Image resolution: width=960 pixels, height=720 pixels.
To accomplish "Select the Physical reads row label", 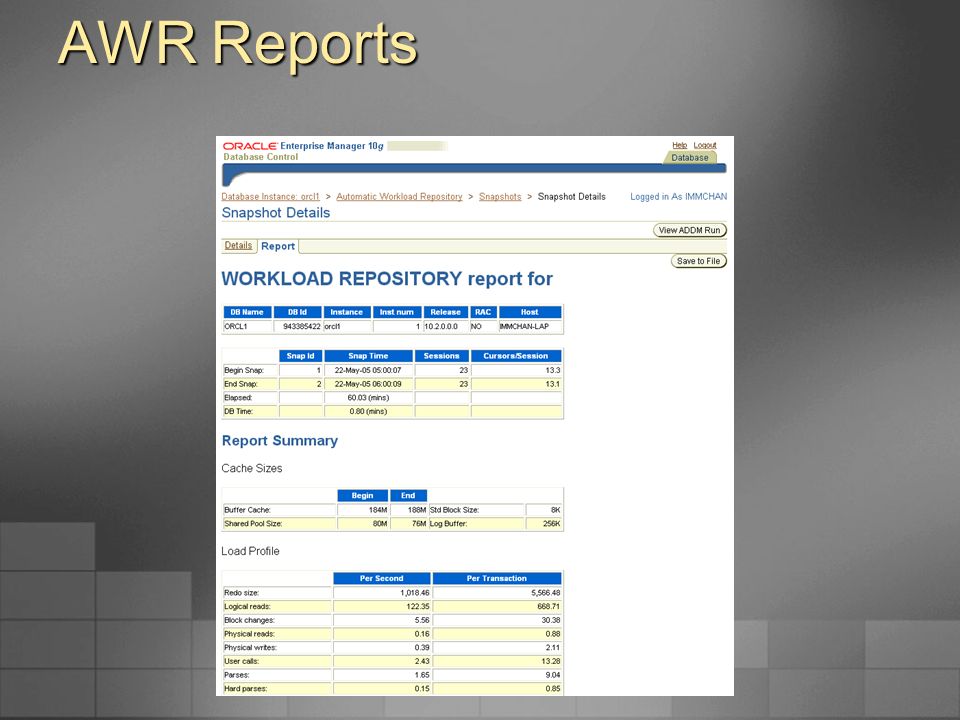I will pos(249,634).
